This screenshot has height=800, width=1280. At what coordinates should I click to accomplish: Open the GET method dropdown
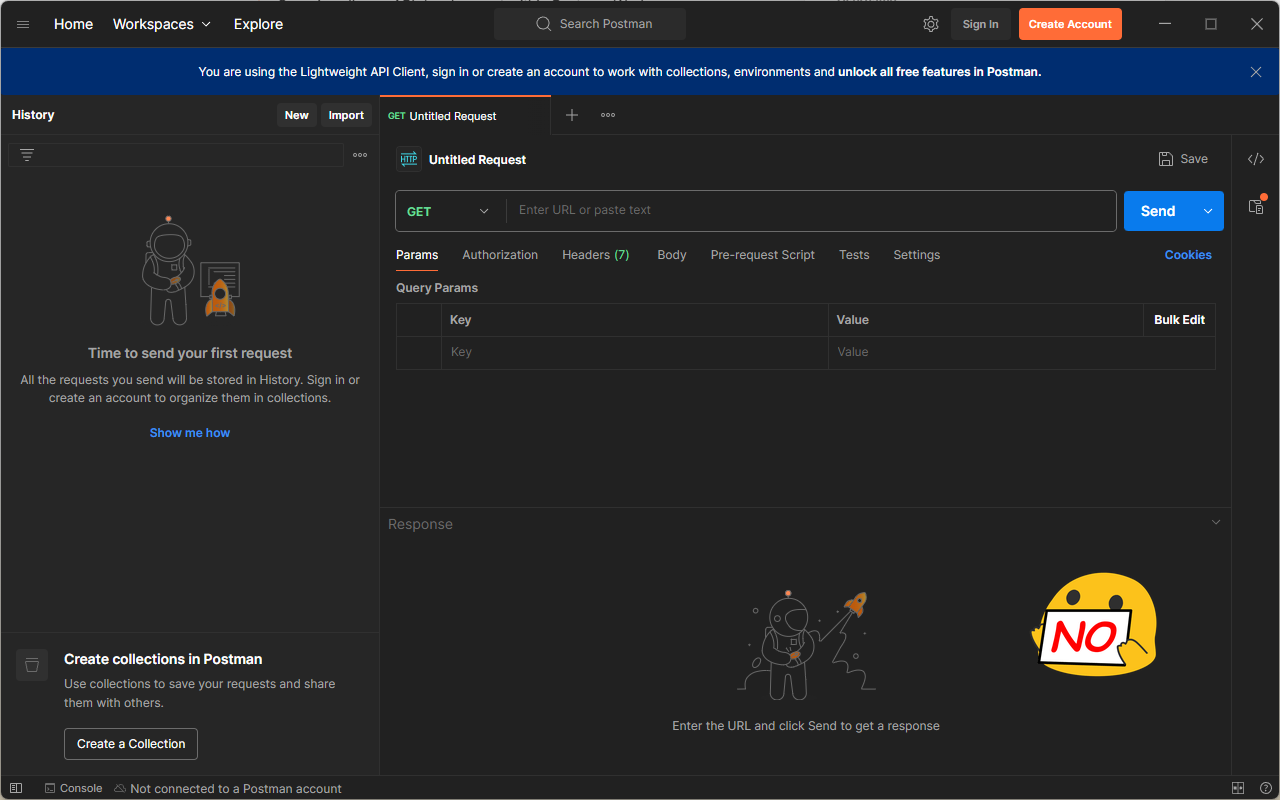point(450,211)
